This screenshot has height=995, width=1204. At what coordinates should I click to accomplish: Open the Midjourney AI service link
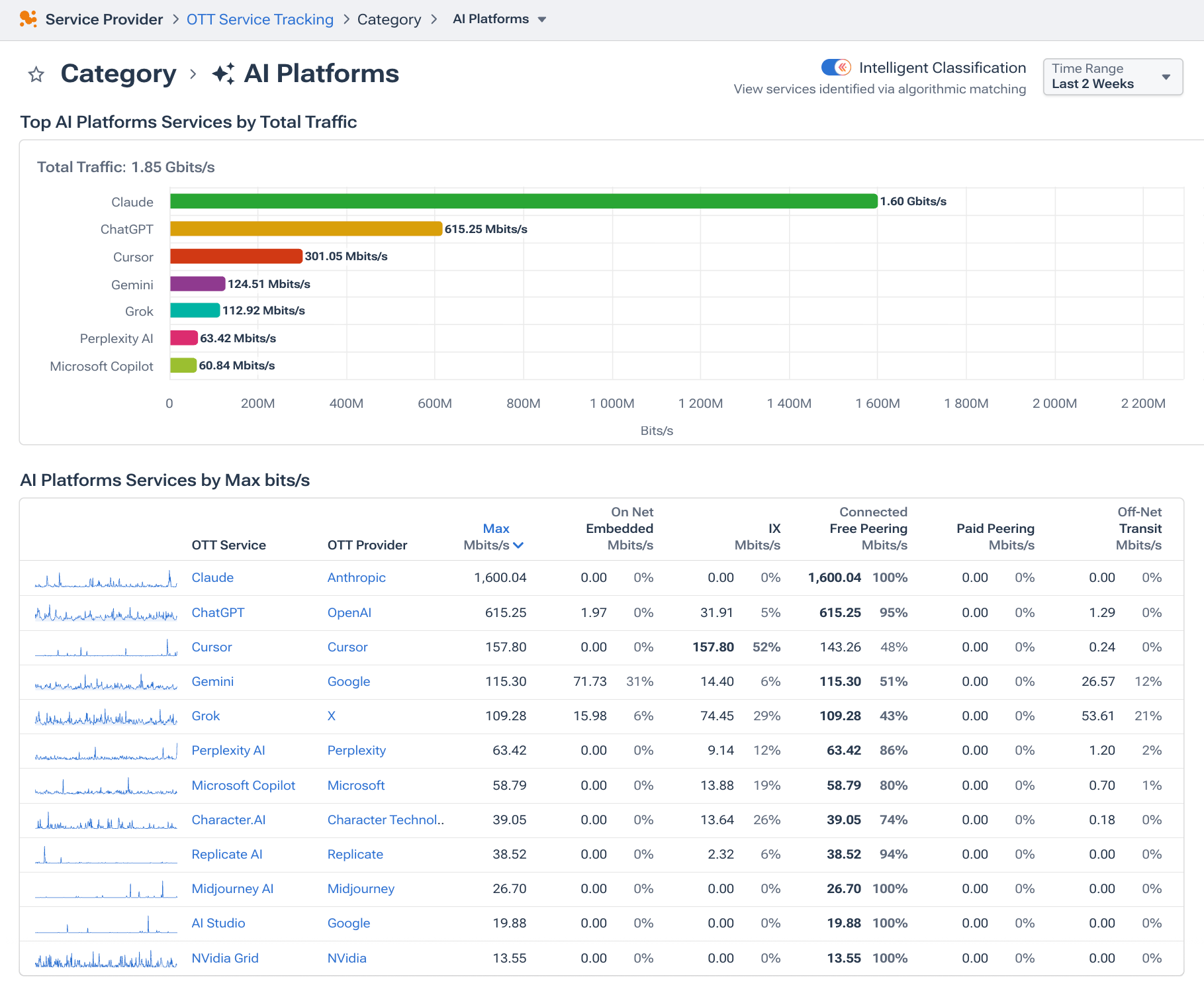[x=232, y=888]
